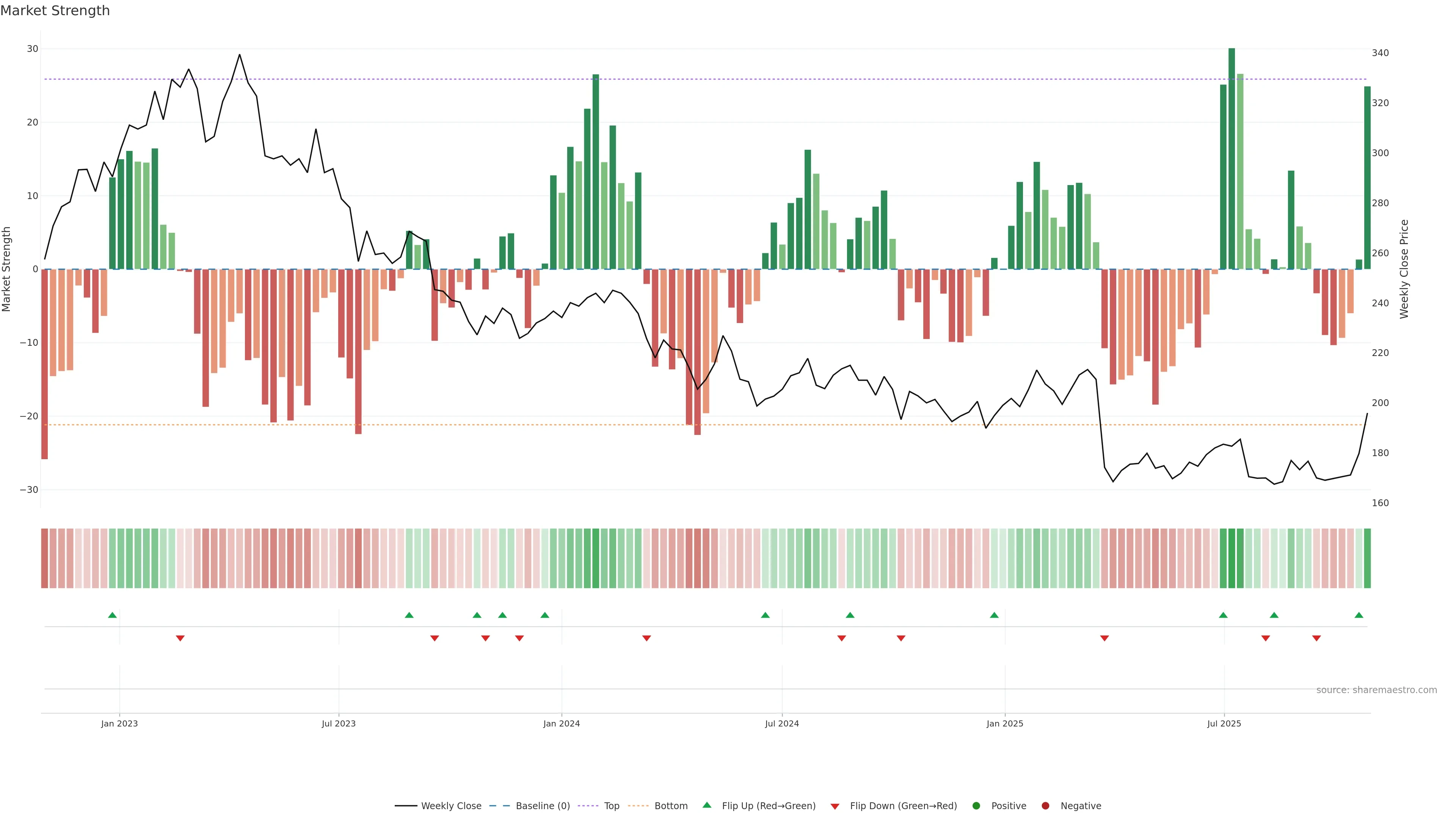Click the Jul 2024 x-axis label

[782, 723]
